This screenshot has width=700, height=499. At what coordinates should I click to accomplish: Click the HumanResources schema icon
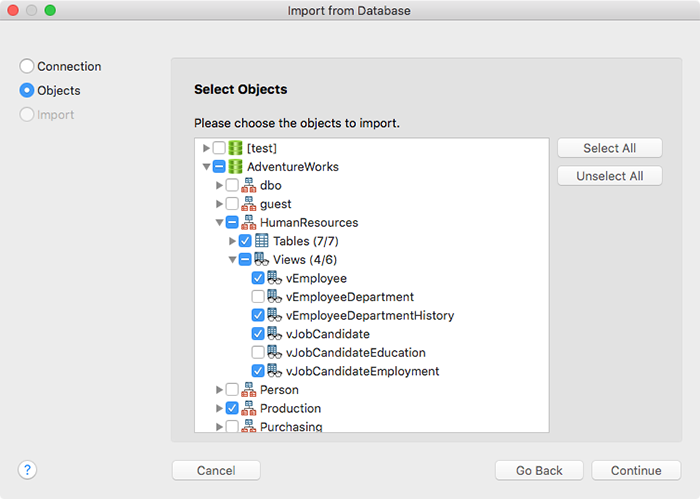click(x=249, y=222)
